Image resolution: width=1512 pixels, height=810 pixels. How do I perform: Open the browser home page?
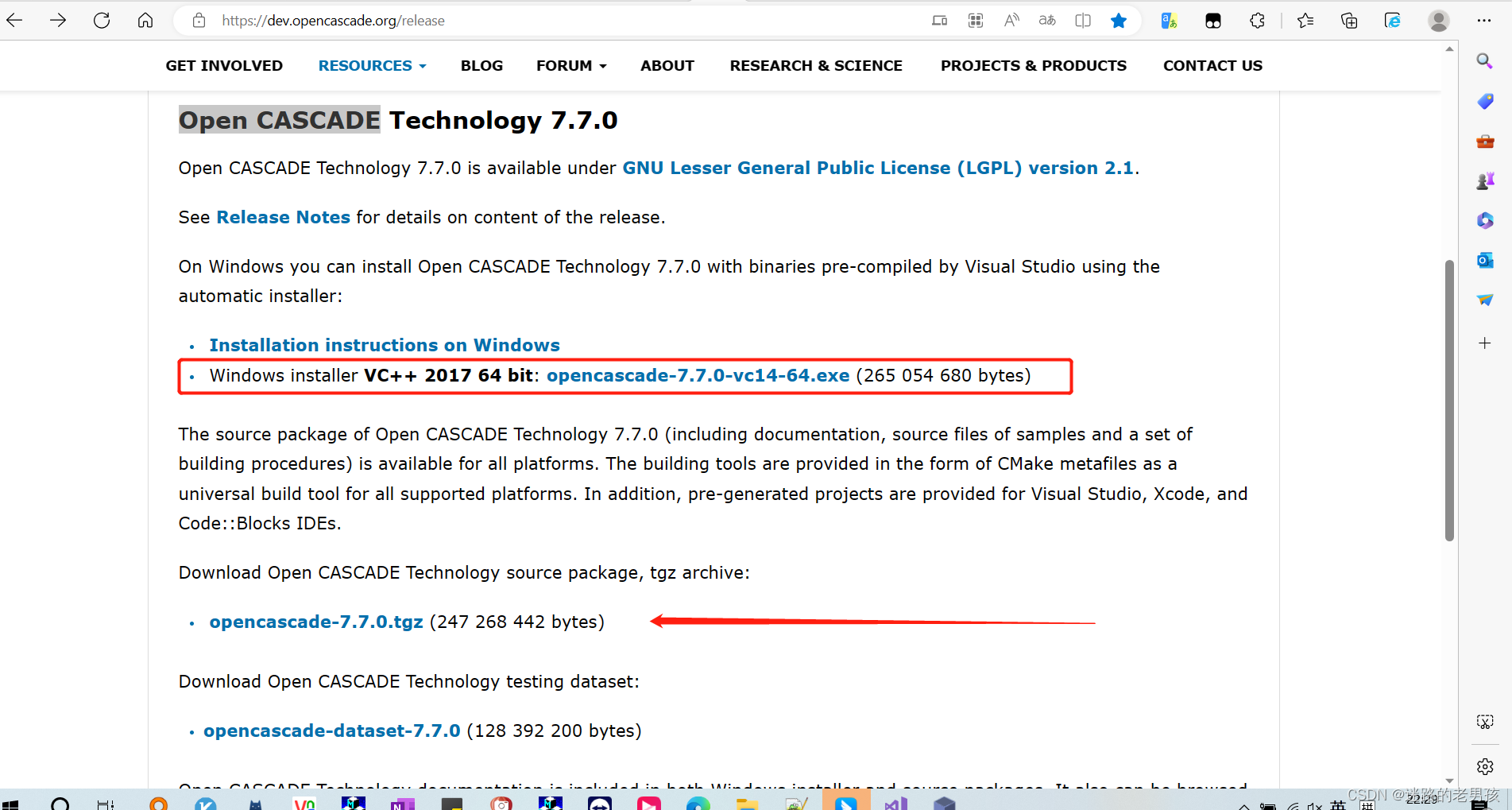coord(145,21)
